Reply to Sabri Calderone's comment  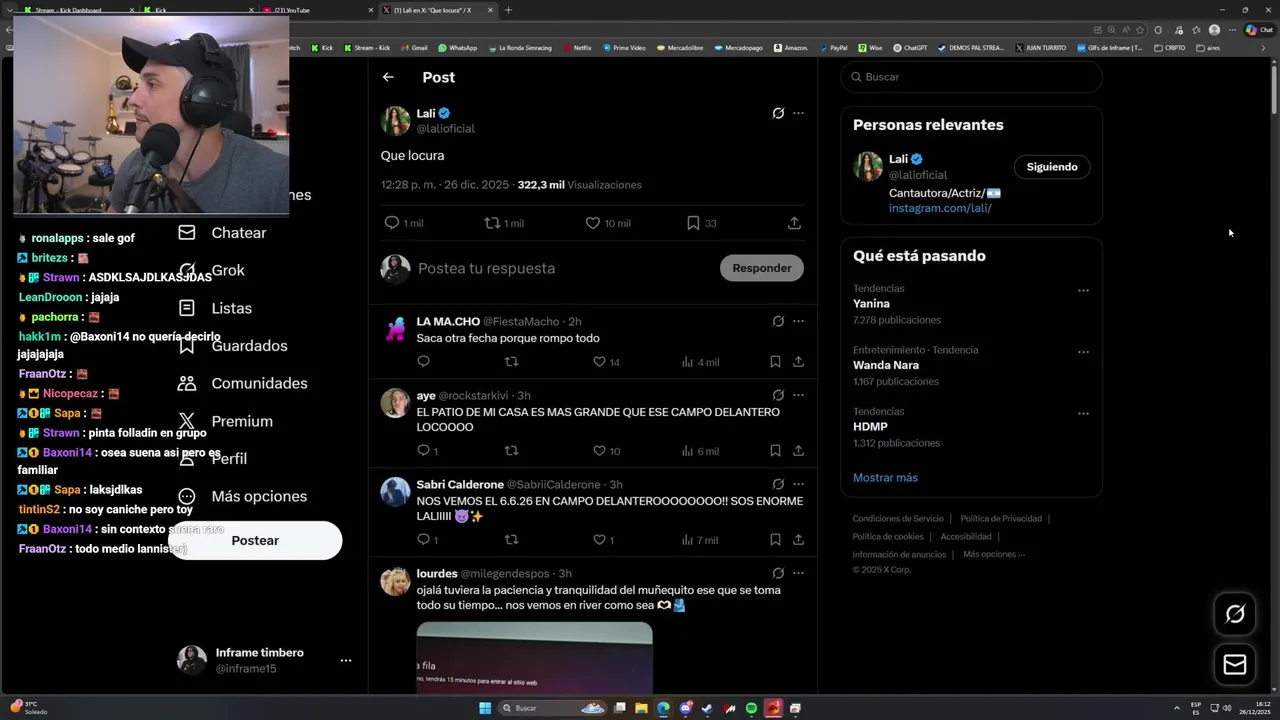click(427, 540)
